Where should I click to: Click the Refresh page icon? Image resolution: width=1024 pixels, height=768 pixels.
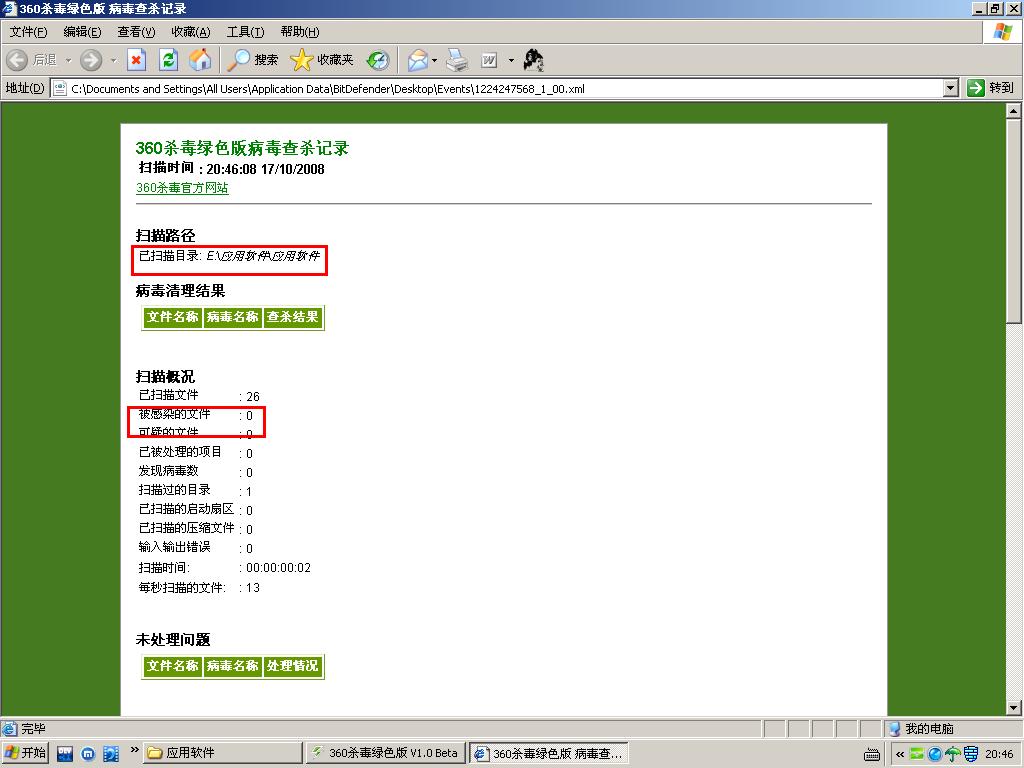(x=168, y=60)
